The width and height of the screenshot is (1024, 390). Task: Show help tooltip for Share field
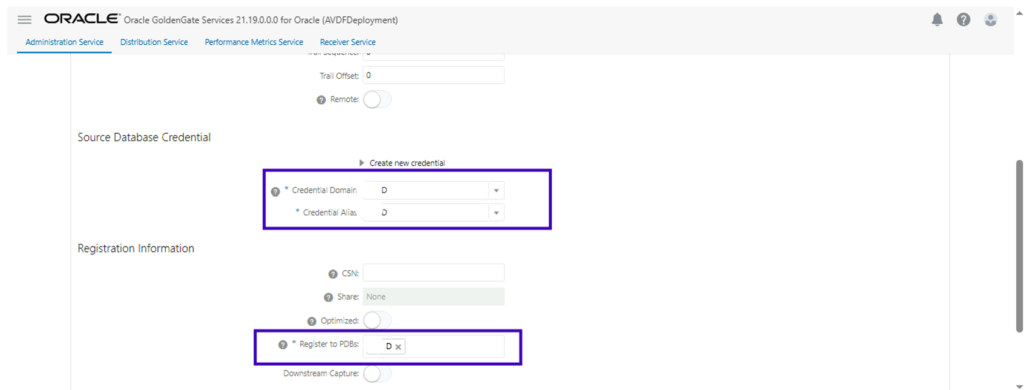328,297
